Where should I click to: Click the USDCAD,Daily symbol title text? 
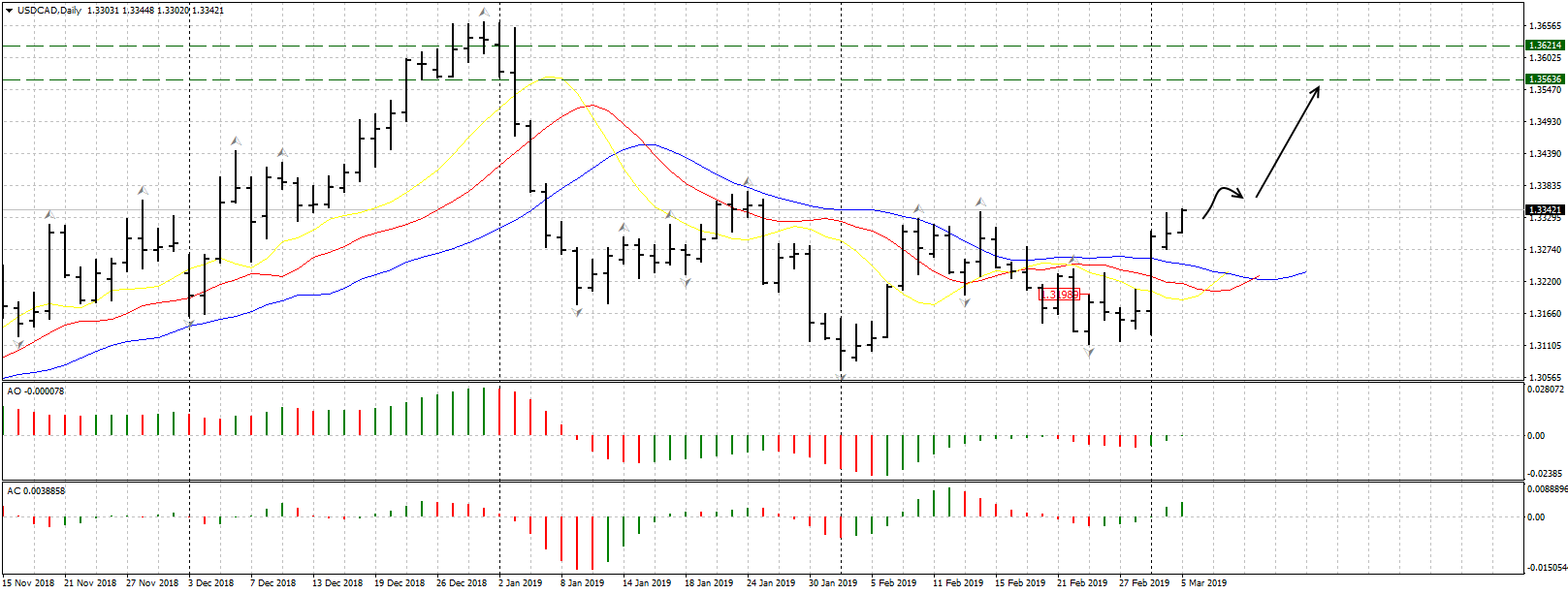49,11
